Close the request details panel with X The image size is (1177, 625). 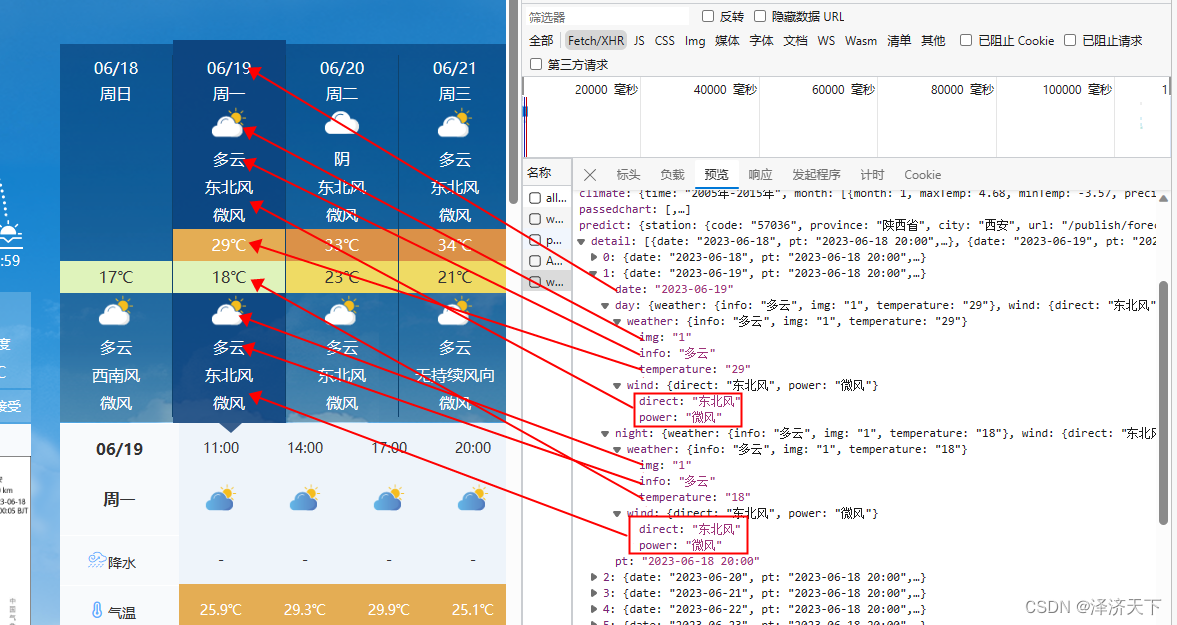[590, 175]
